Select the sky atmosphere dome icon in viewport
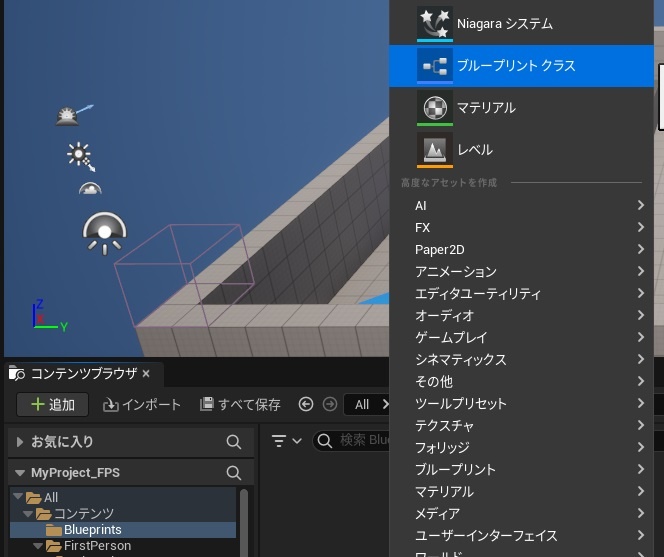Image resolution: width=664 pixels, height=557 pixels. click(x=90, y=188)
